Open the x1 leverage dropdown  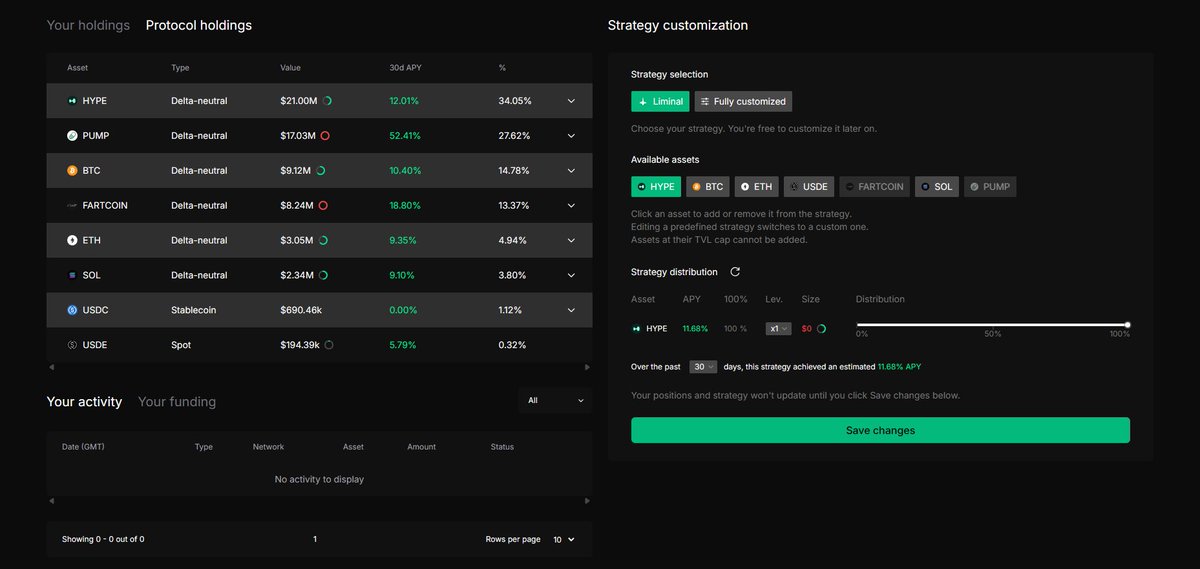click(778, 328)
